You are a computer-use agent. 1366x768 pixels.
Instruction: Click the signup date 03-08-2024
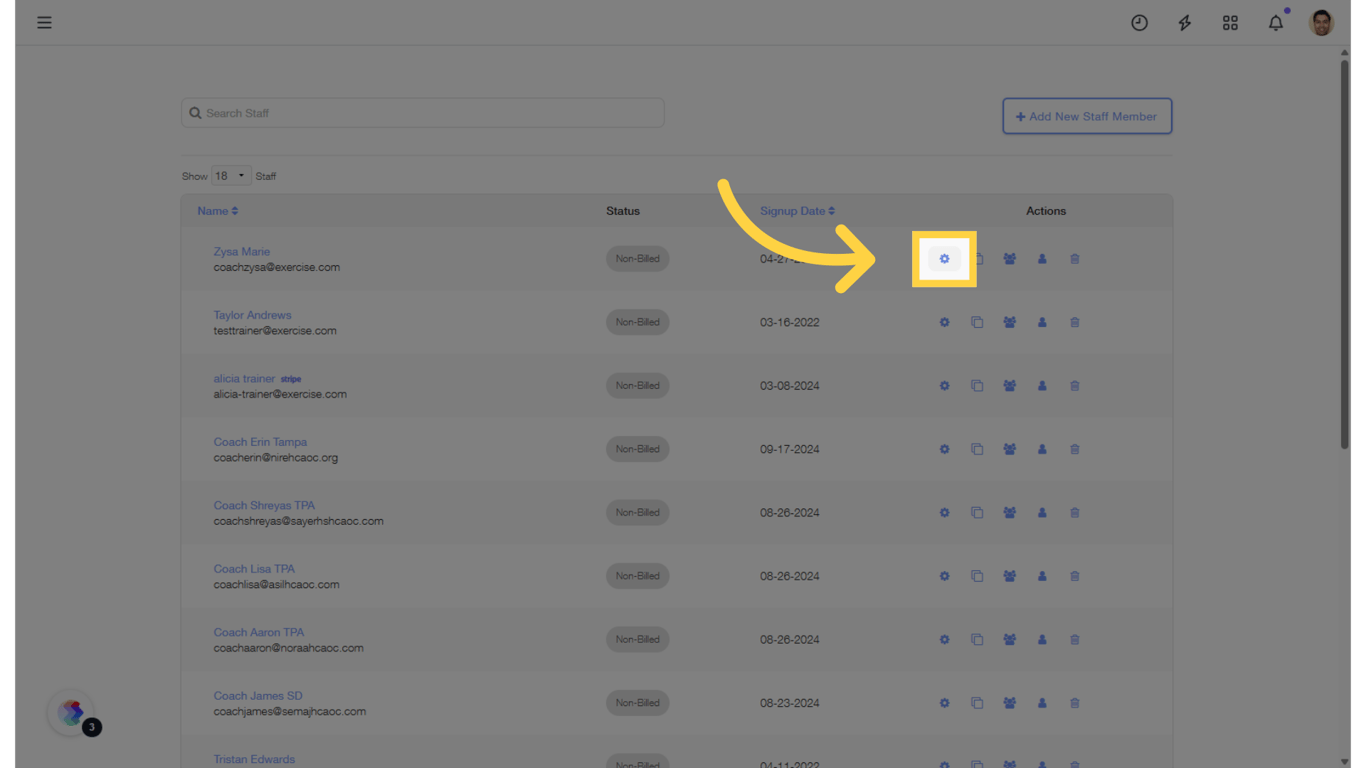[x=789, y=386]
